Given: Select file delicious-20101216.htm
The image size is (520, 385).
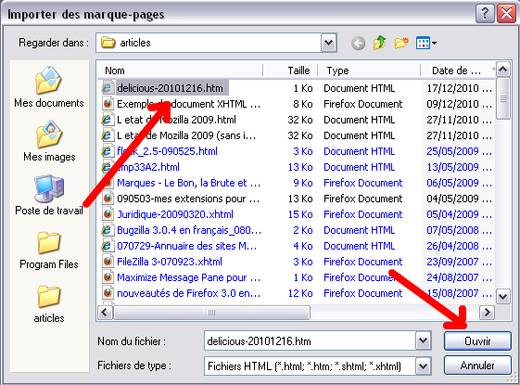Looking at the screenshot, I should [170, 88].
